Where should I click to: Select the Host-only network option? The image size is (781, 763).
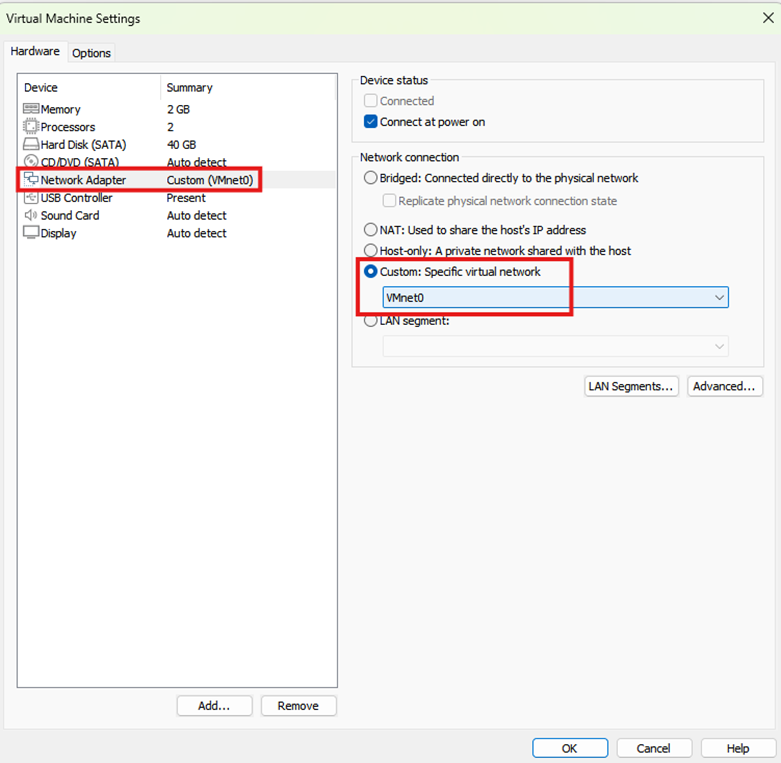[x=370, y=250]
